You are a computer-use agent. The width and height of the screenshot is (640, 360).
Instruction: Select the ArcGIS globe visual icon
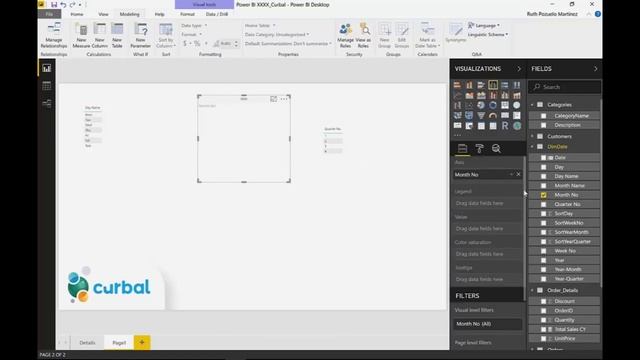coord(517,126)
